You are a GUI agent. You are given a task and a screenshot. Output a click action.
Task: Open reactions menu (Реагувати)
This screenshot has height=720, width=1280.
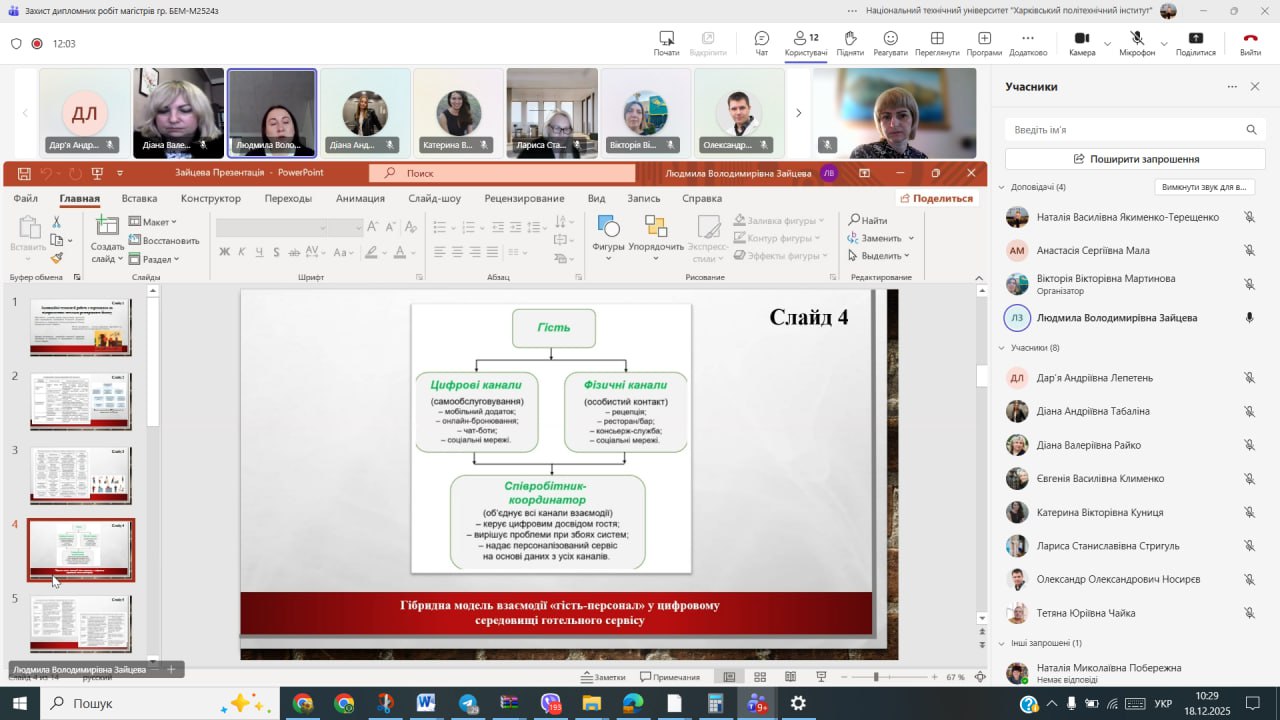click(x=890, y=38)
